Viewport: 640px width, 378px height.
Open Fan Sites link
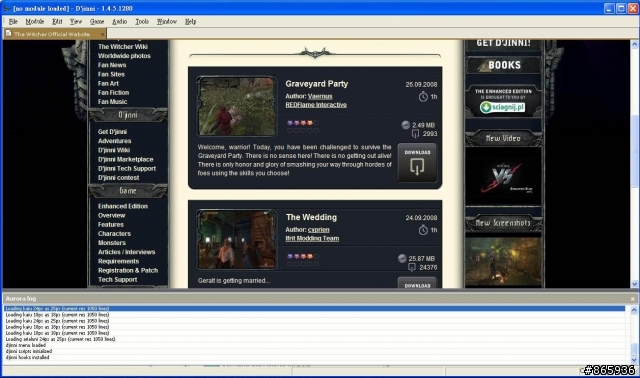tap(111, 74)
